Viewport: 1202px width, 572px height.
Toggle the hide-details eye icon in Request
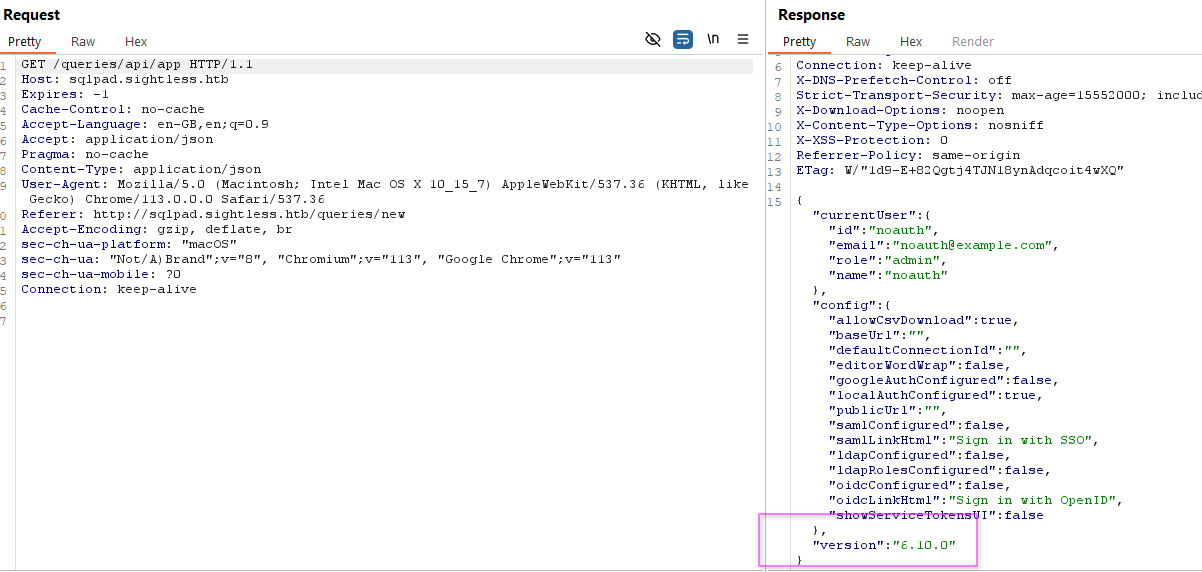click(x=653, y=40)
